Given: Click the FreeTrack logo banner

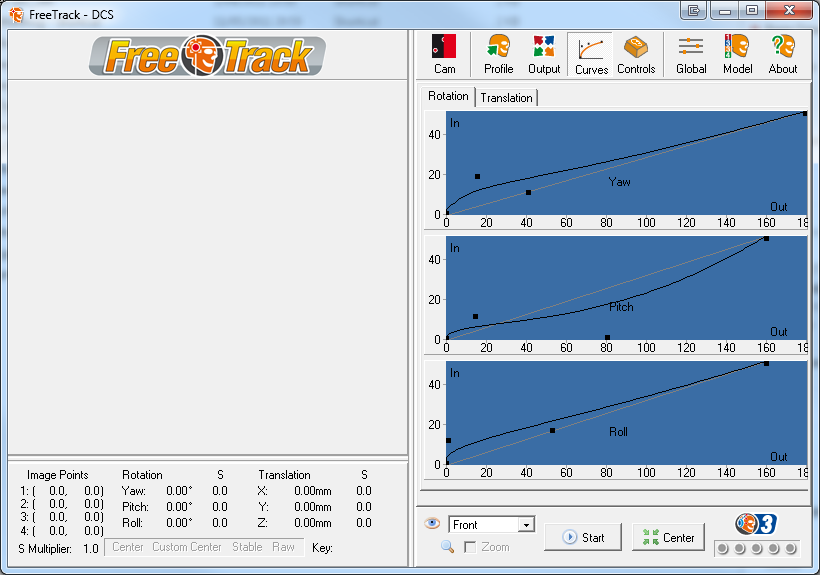Looking at the screenshot, I should tap(207, 55).
